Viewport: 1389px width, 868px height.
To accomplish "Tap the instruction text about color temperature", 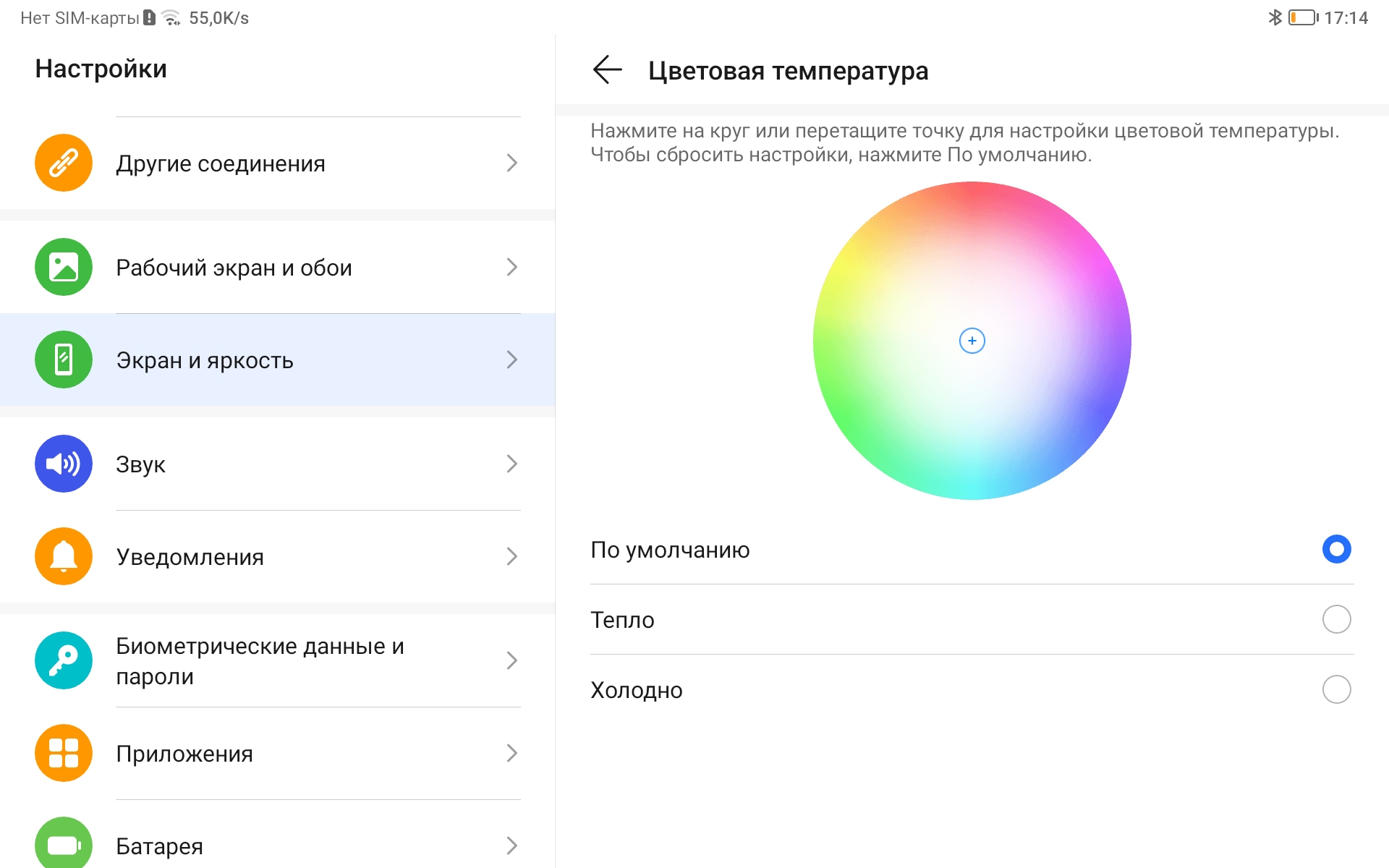I will click(x=965, y=142).
